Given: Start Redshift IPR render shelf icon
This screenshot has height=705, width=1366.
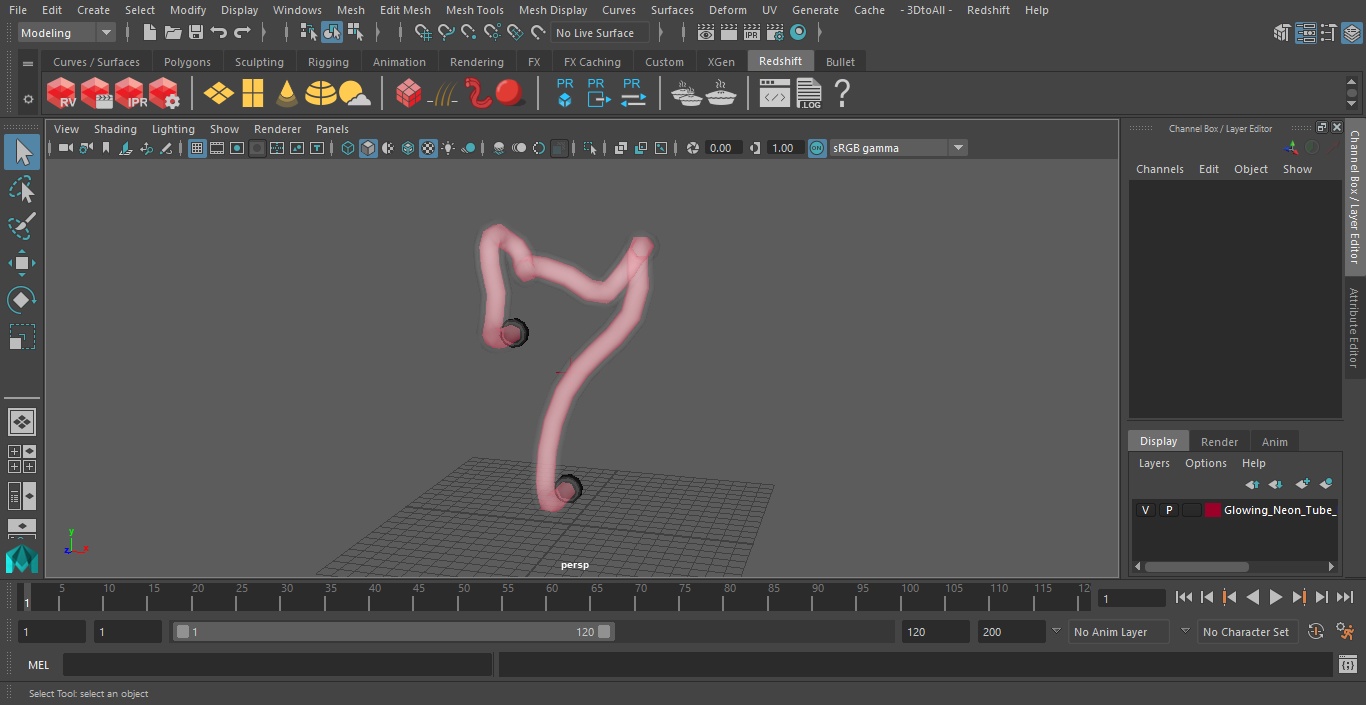Looking at the screenshot, I should (130, 94).
